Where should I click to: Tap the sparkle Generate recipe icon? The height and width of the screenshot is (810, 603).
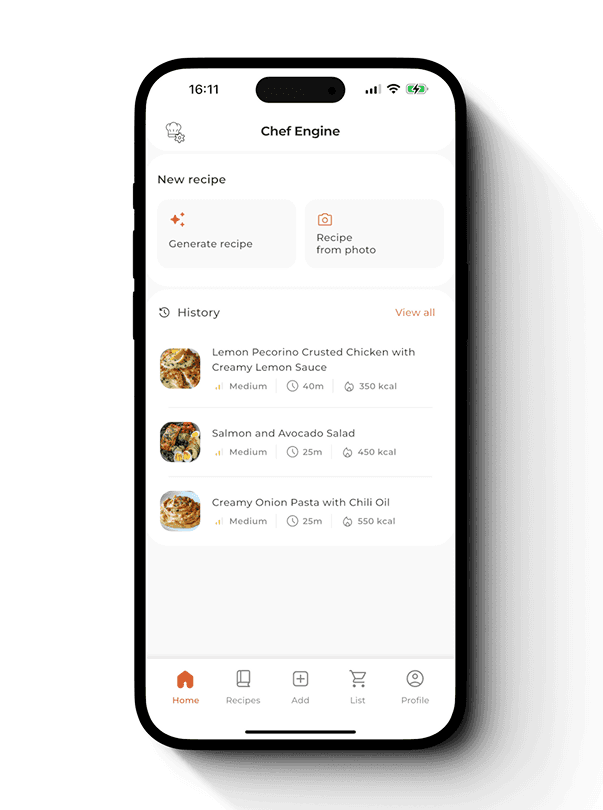(177, 220)
